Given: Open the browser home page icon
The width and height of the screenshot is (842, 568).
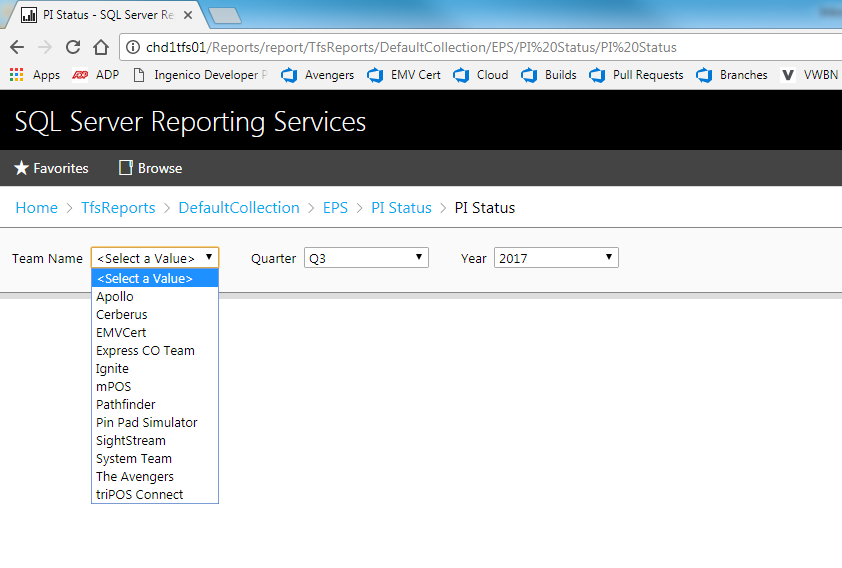Looking at the screenshot, I should (101, 47).
